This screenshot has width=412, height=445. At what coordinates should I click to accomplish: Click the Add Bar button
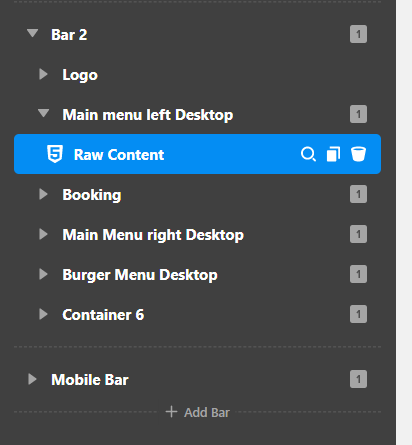point(197,412)
